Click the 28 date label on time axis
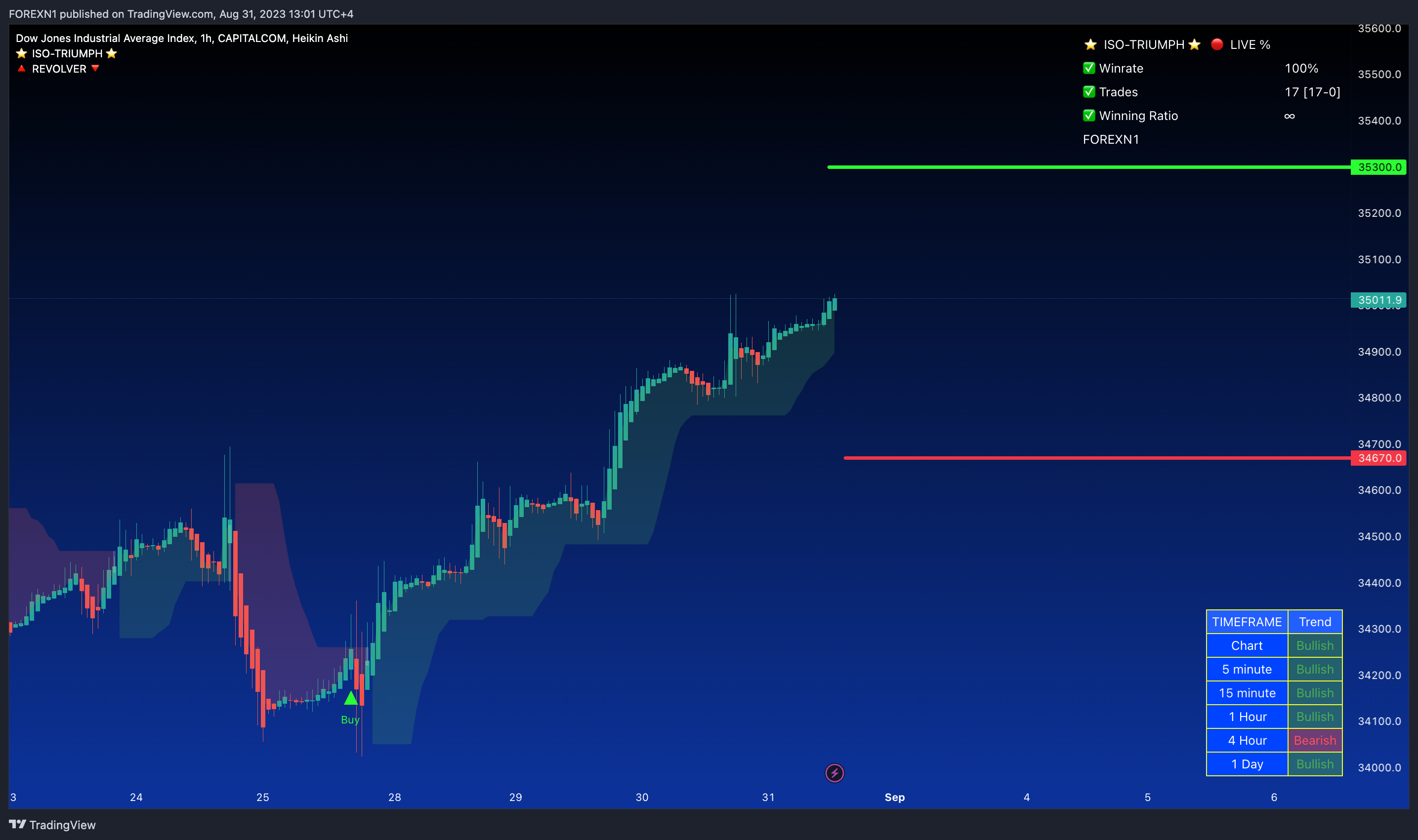The width and height of the screenshot is (1418, 840). tap(395, 797)
